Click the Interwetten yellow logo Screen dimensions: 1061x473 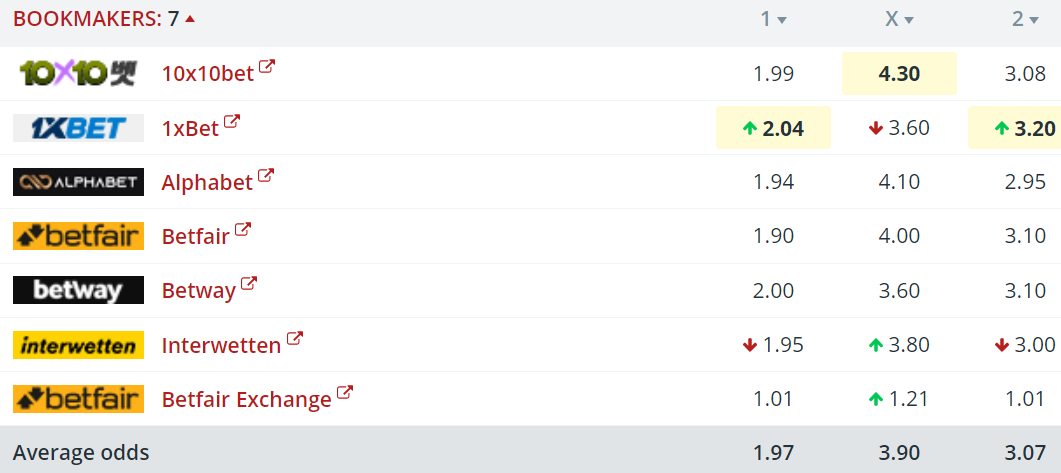point(78,345)
